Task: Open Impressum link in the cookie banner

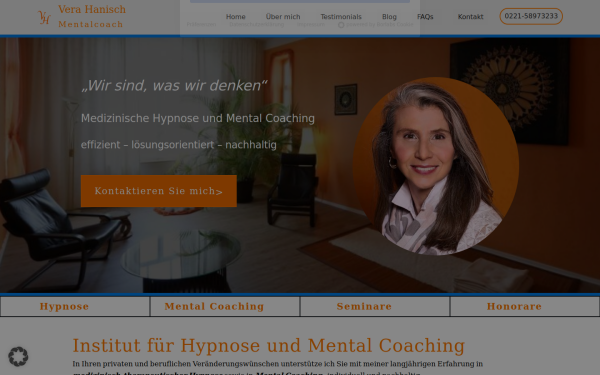Action: pyautogui.click(x=311, y=24)
